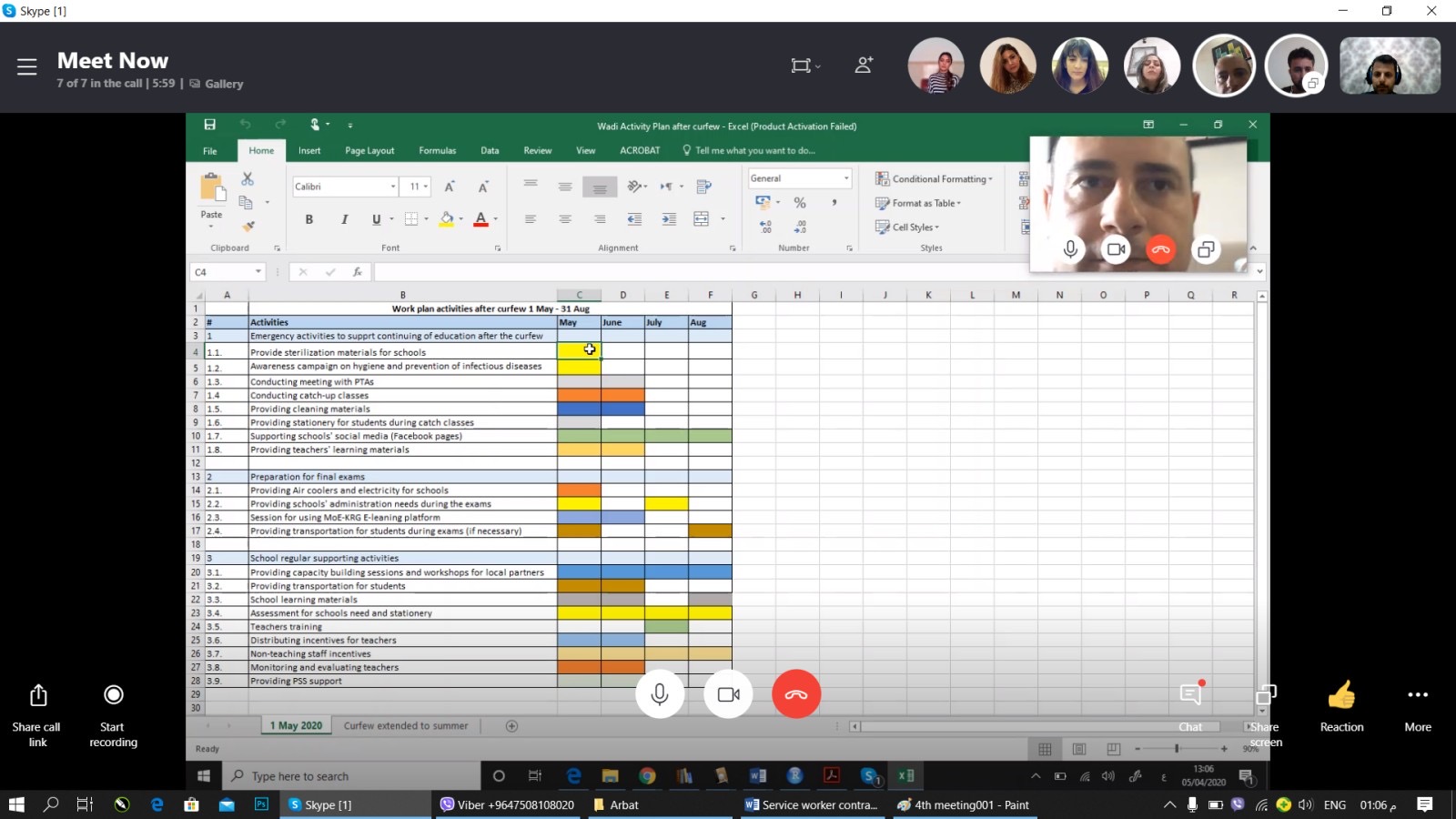The width and height of the screenshot is (1456, 819).
Task: Adjust the system volume speaker icon
Action: coord(1306,804)
